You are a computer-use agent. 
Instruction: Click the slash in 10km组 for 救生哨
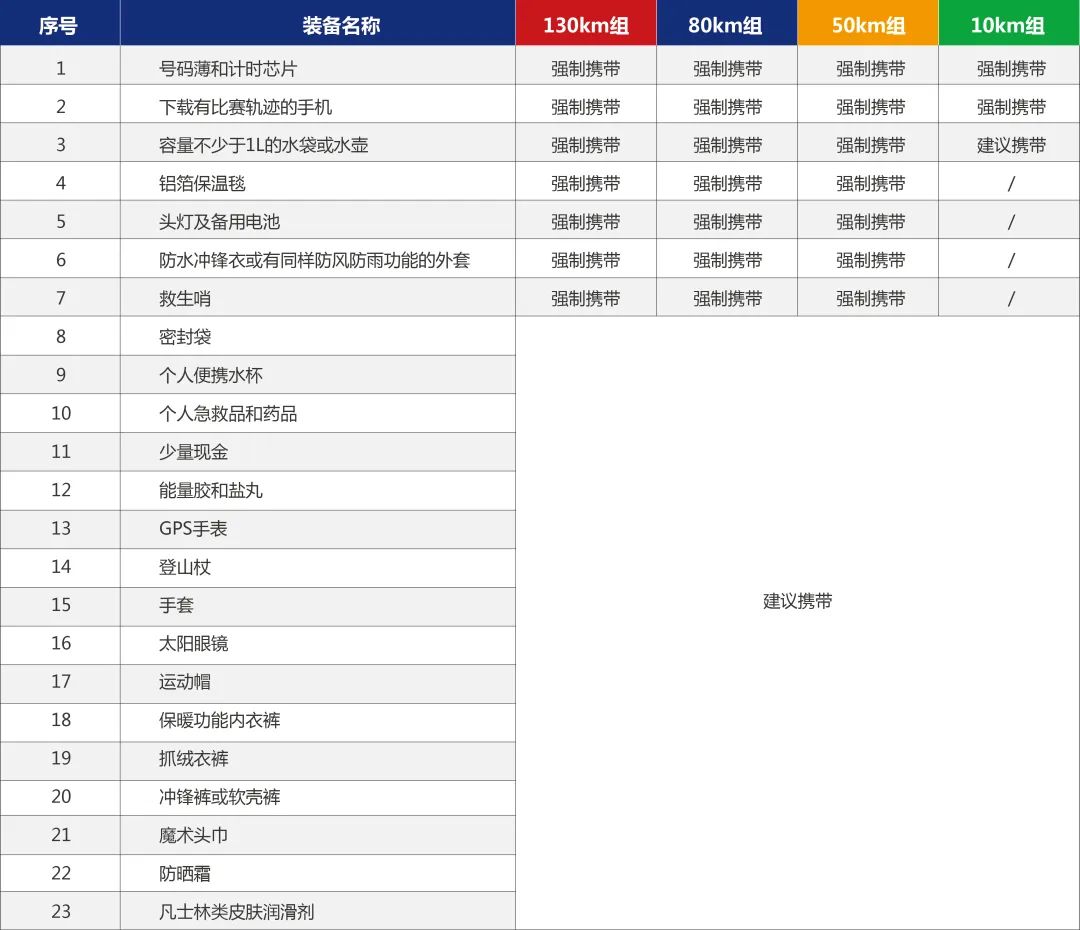tap(1011, 298)
